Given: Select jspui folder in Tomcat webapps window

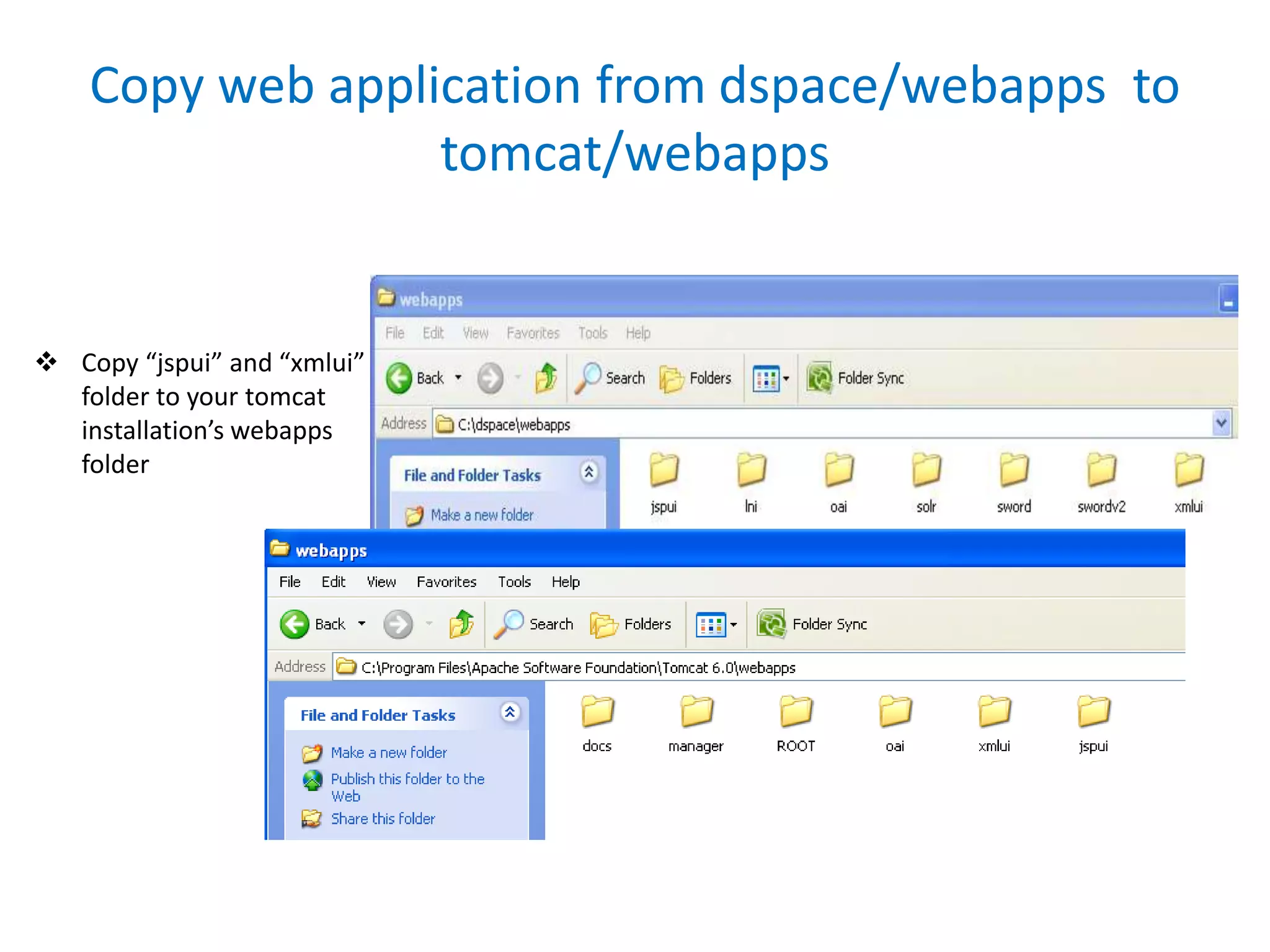Looking at the screenshot, I should pos(1093,723).
